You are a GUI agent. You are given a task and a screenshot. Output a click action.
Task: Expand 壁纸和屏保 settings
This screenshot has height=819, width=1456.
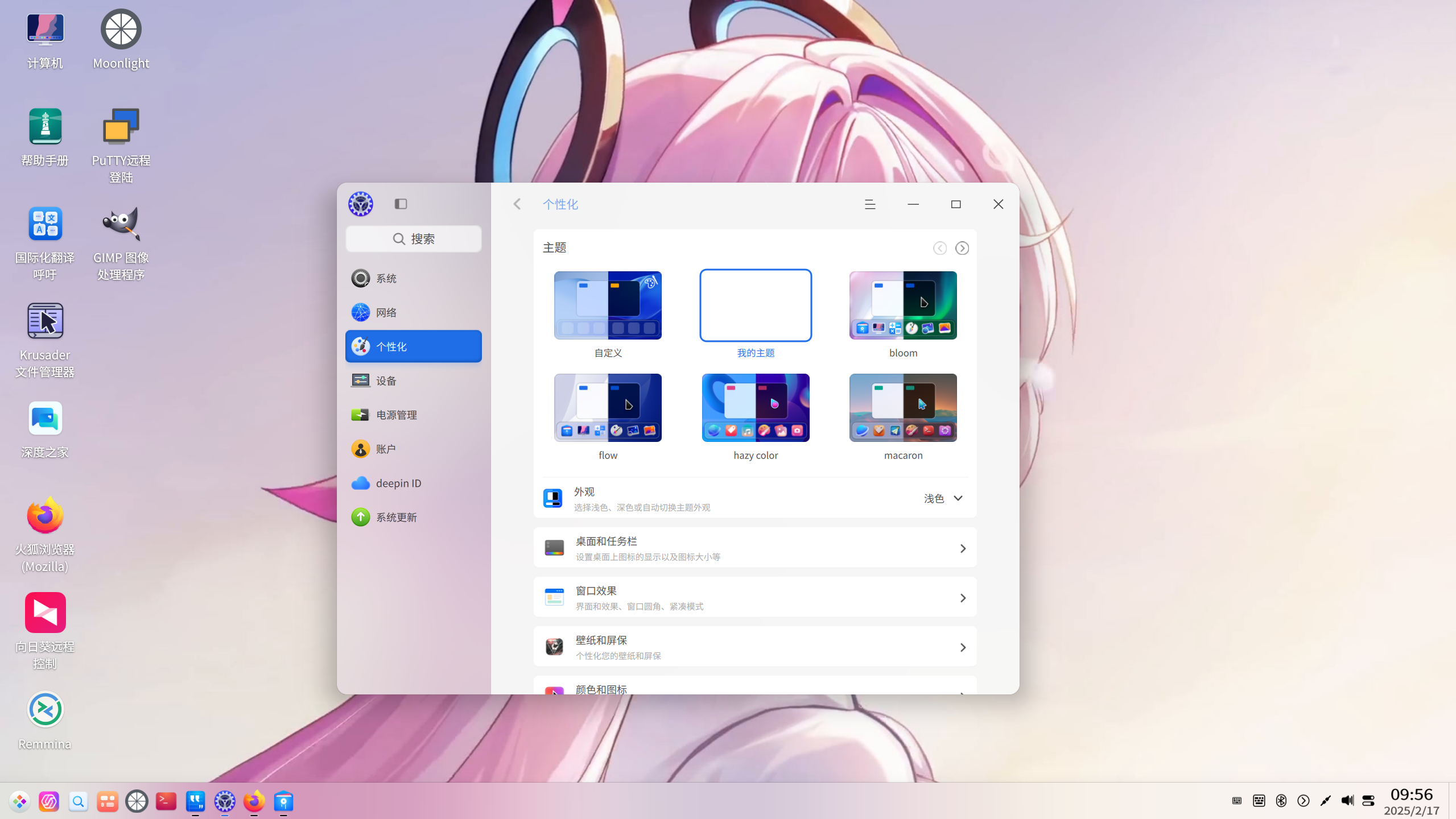[x=755, y=647]
